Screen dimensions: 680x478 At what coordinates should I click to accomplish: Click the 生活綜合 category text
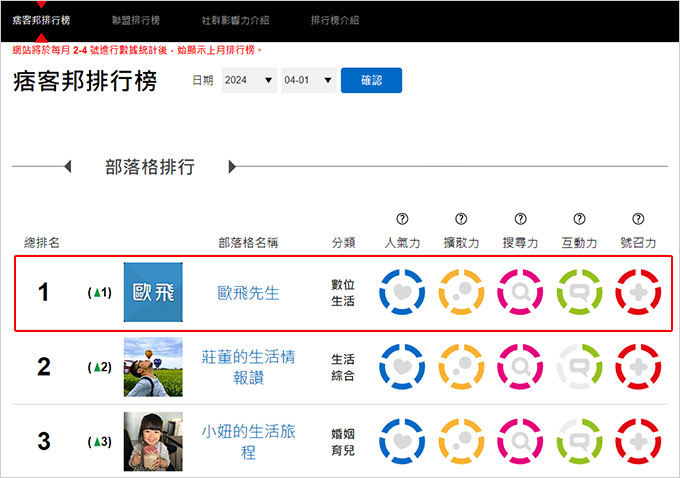tap(343, 367)
